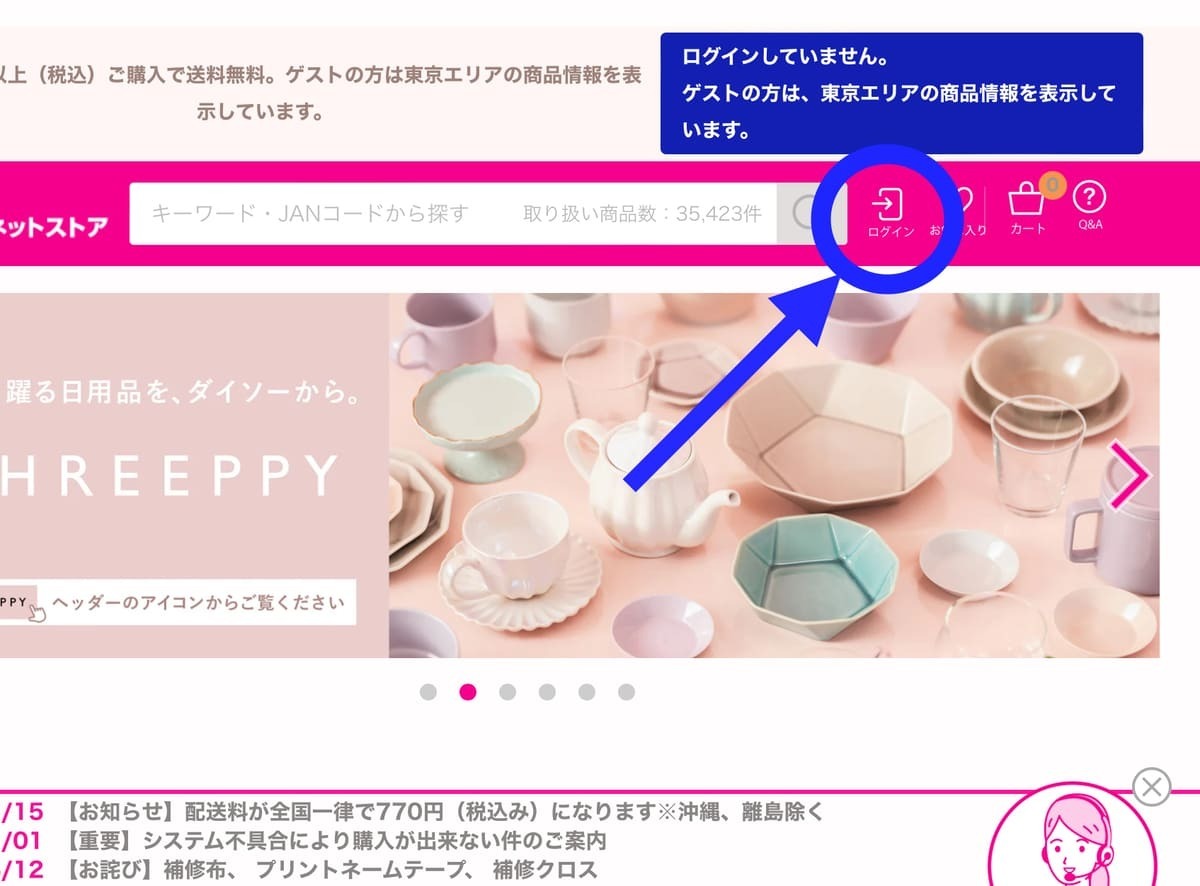Open the 補修布 apology notice link

point(331,870)
